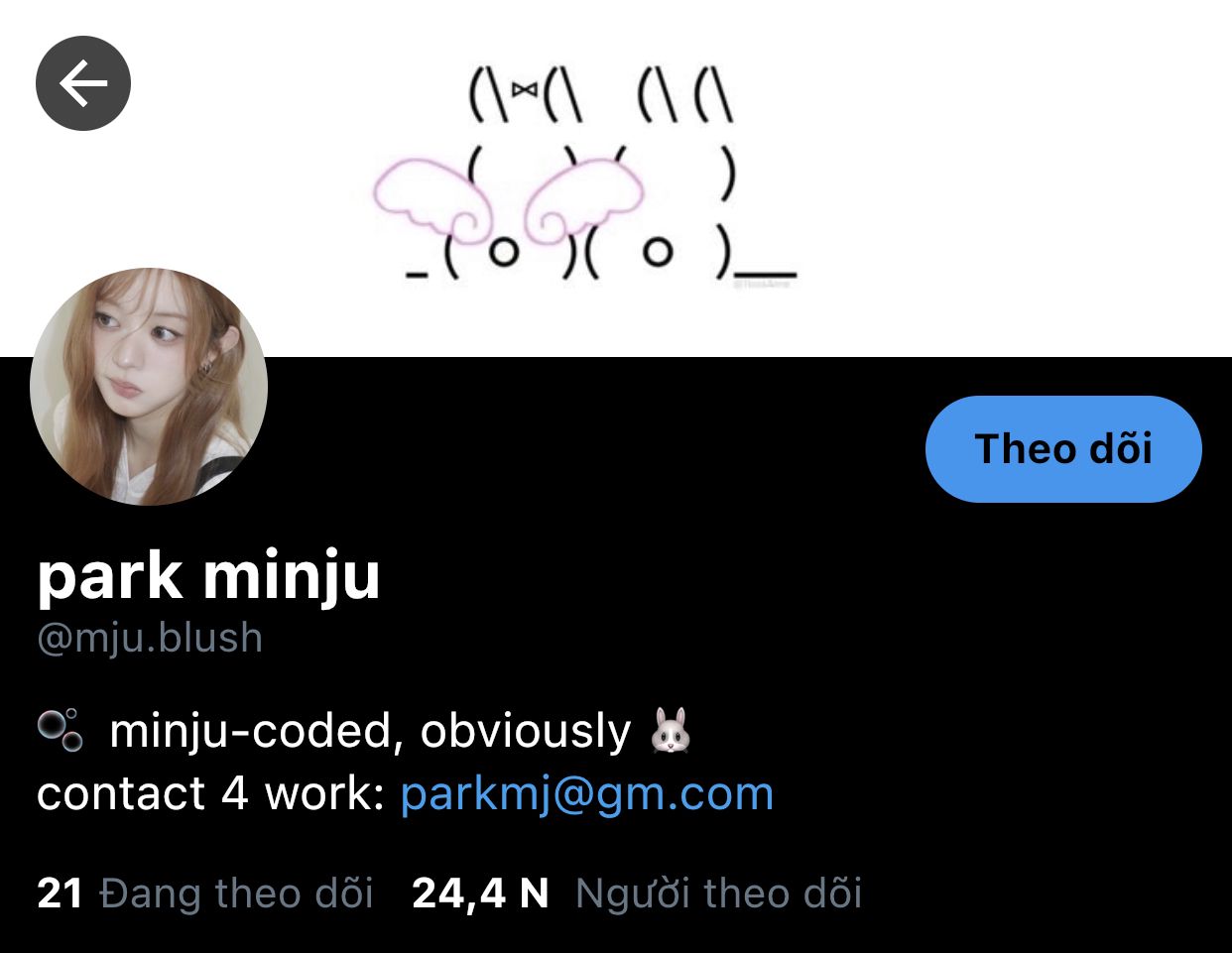Click the contact 4 work label
The height and width of the screenshot is (953, 1232).
[x=210, y=794]
